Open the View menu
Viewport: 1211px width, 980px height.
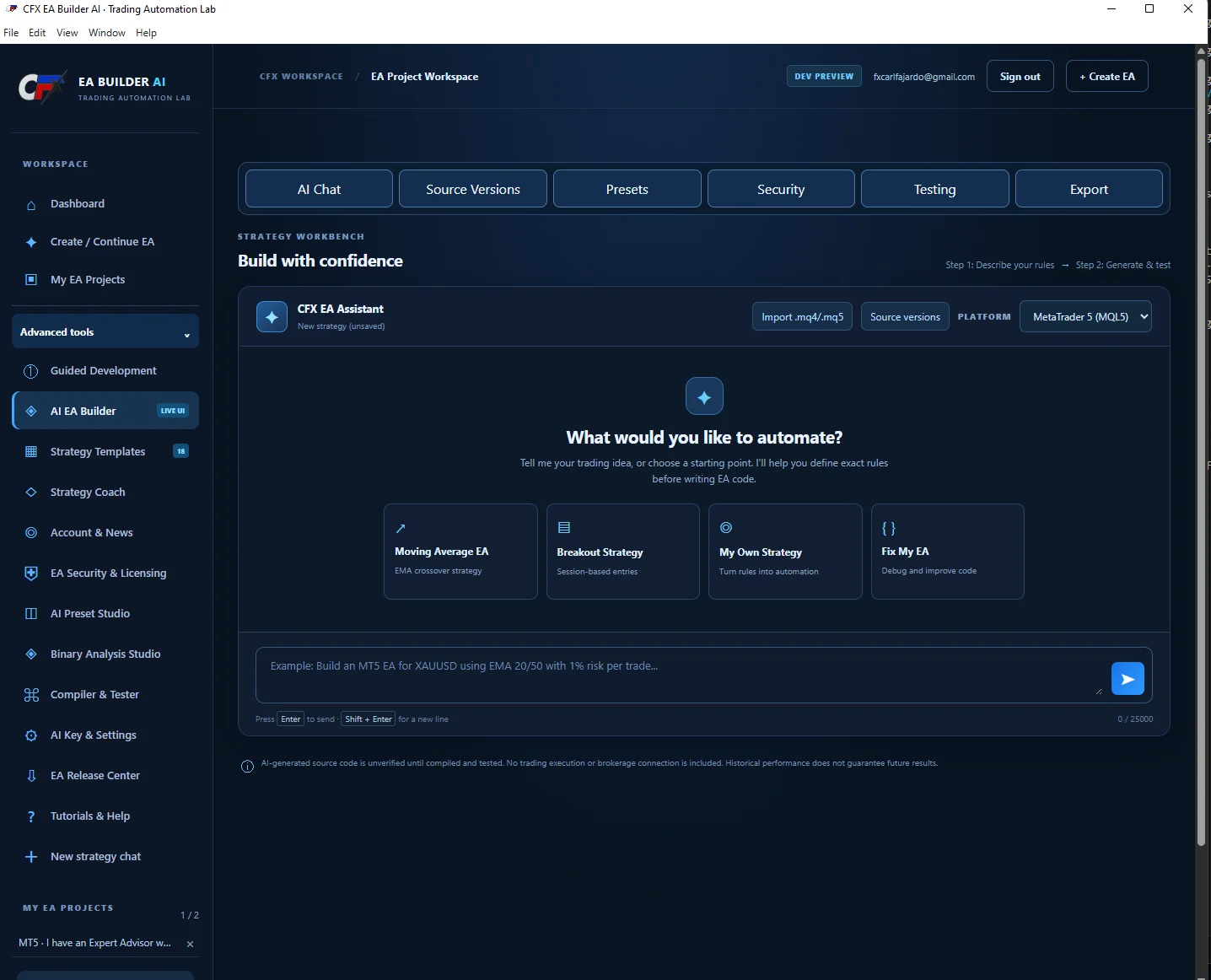[67, 33]
